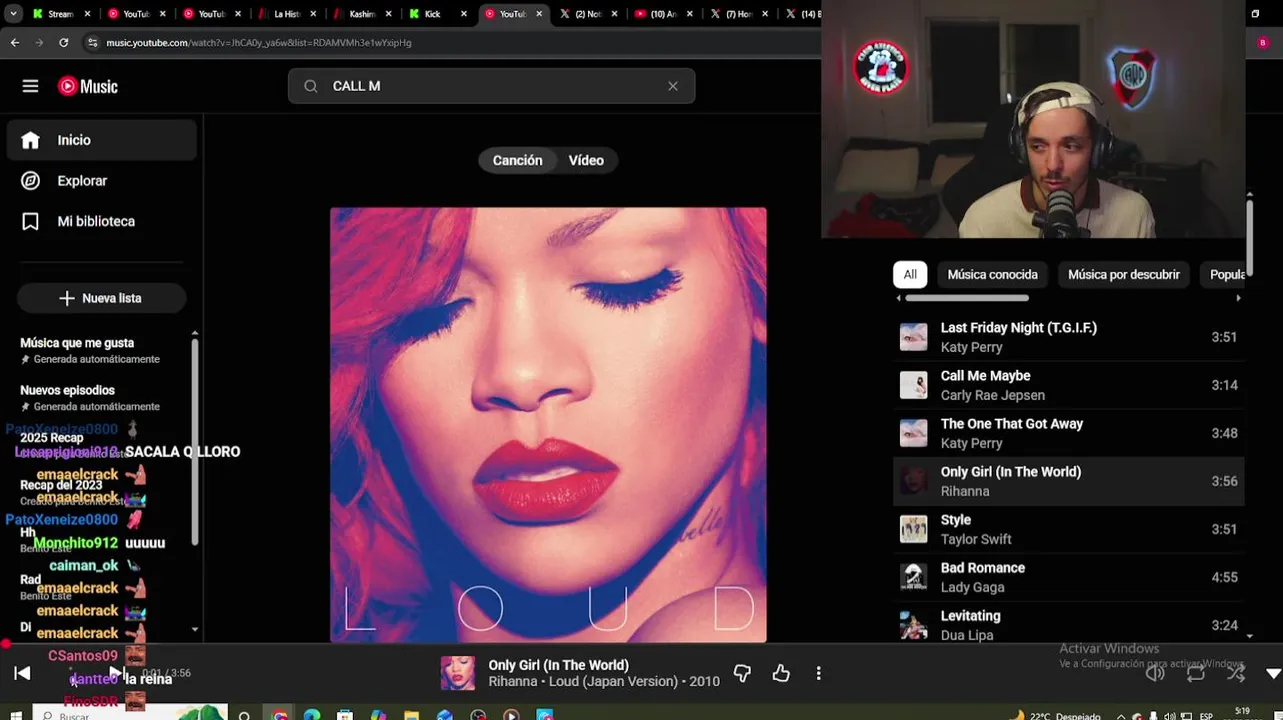This screenshot has width=1283, height=720.
Task: Click the magnifier icon in search box
Action: pos(311,86)
